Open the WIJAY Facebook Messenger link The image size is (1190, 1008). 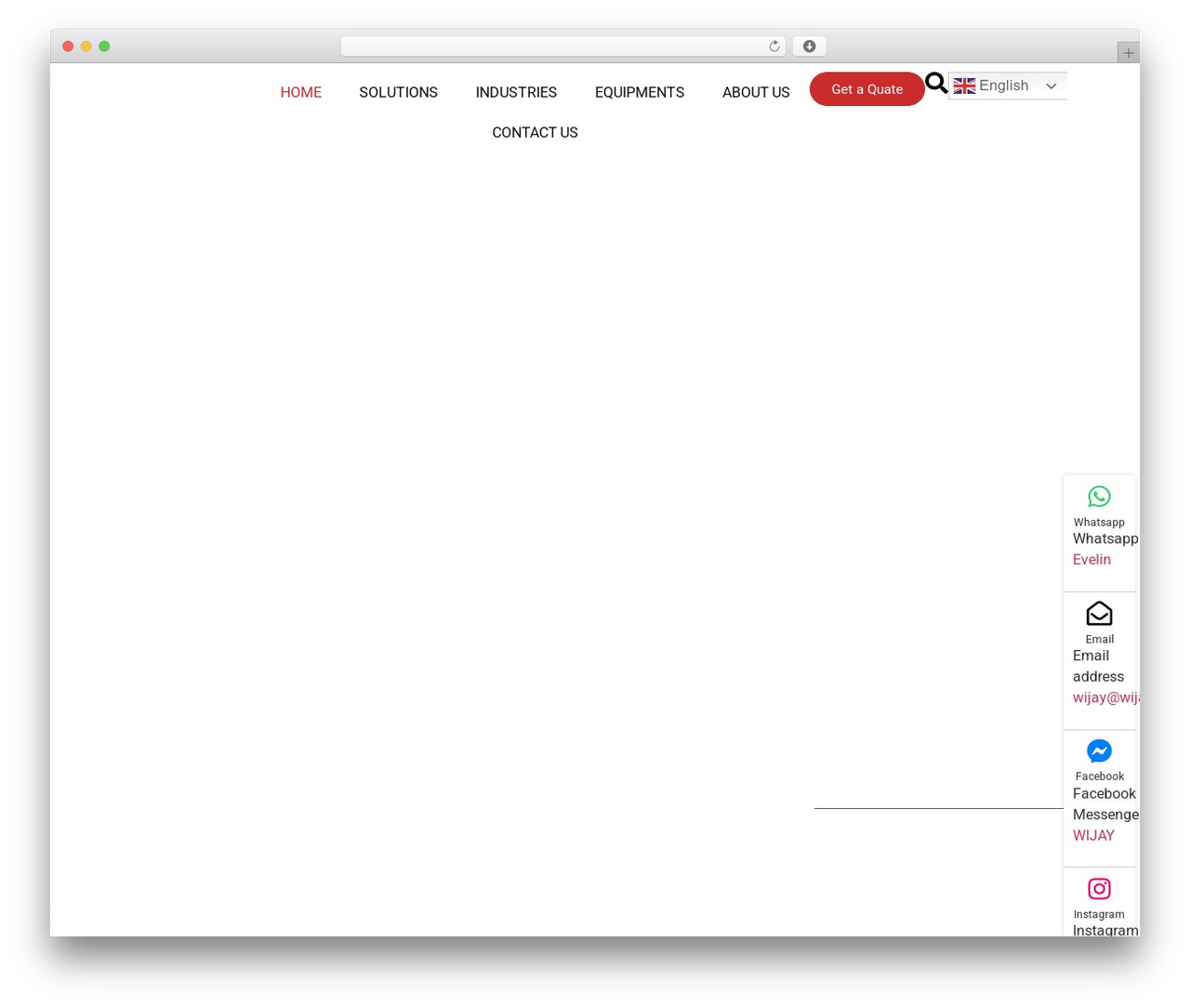click(x=1093, y=835)
